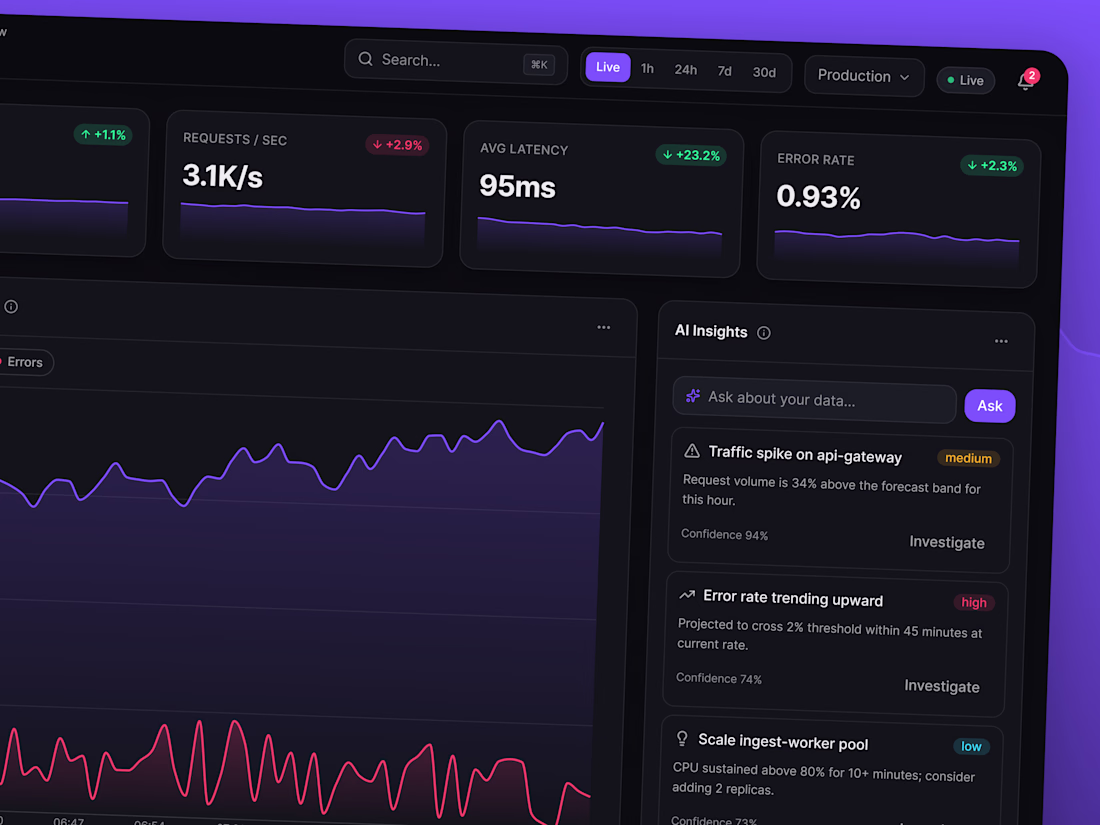Switch to the 30d time range
The height and width of the screenshot is (825, 1100).
pos(764,73)
